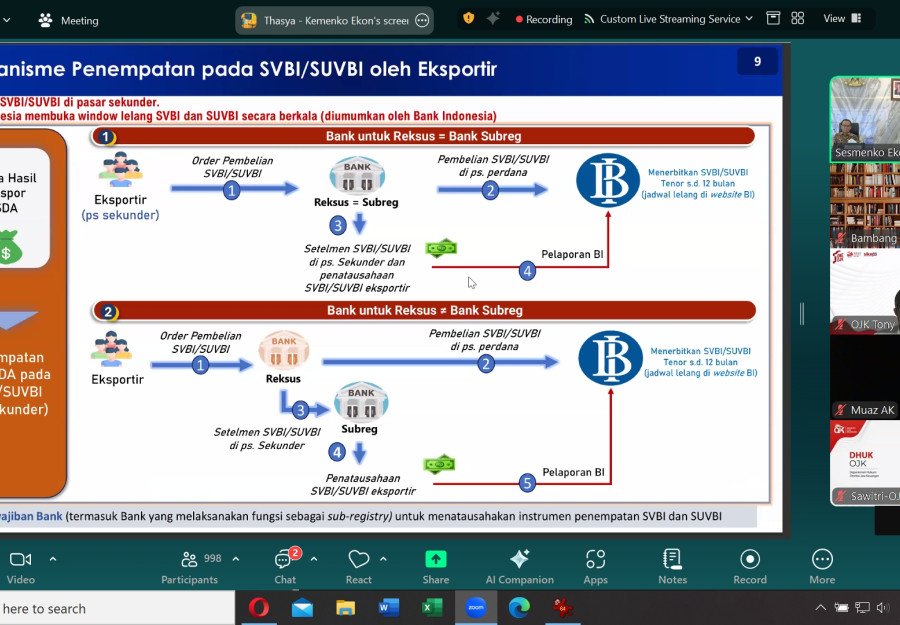Open the React heart menu
Viewport: 900px width, 625px height.
(x=359, y=566)
